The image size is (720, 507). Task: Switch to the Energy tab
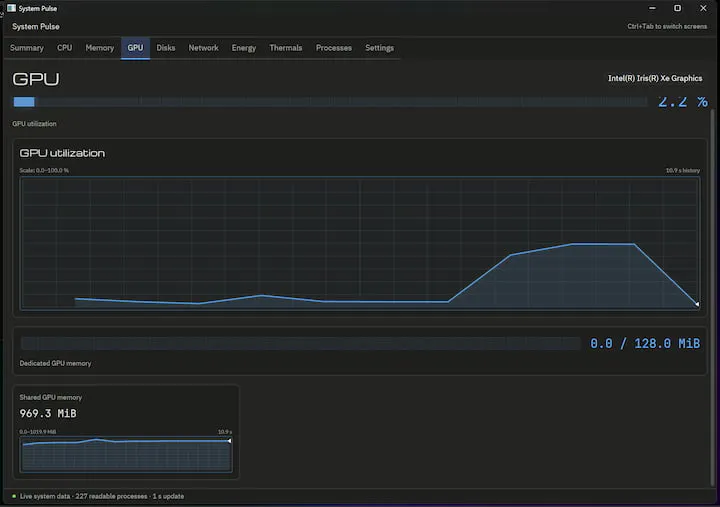(244, 48)
